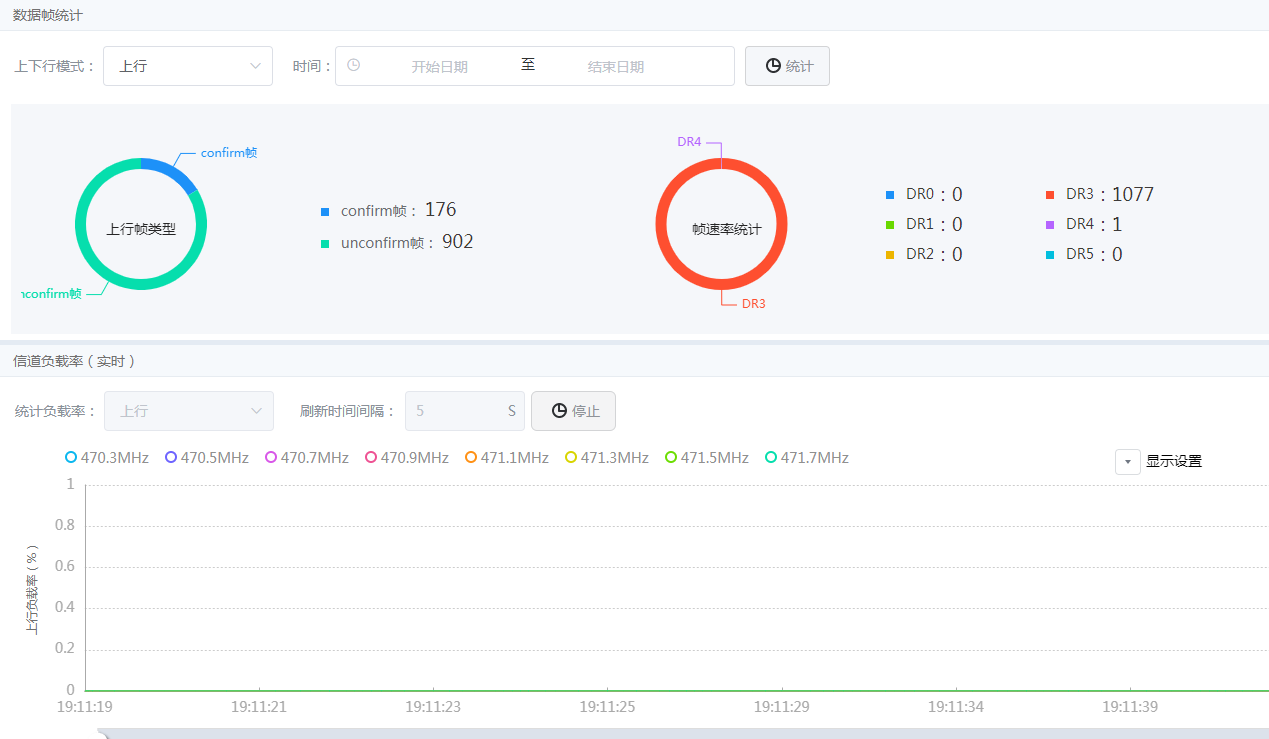1269x739 pixels.
Task: Toggle the 471.7MHz legend series
Action: [806, 458]
